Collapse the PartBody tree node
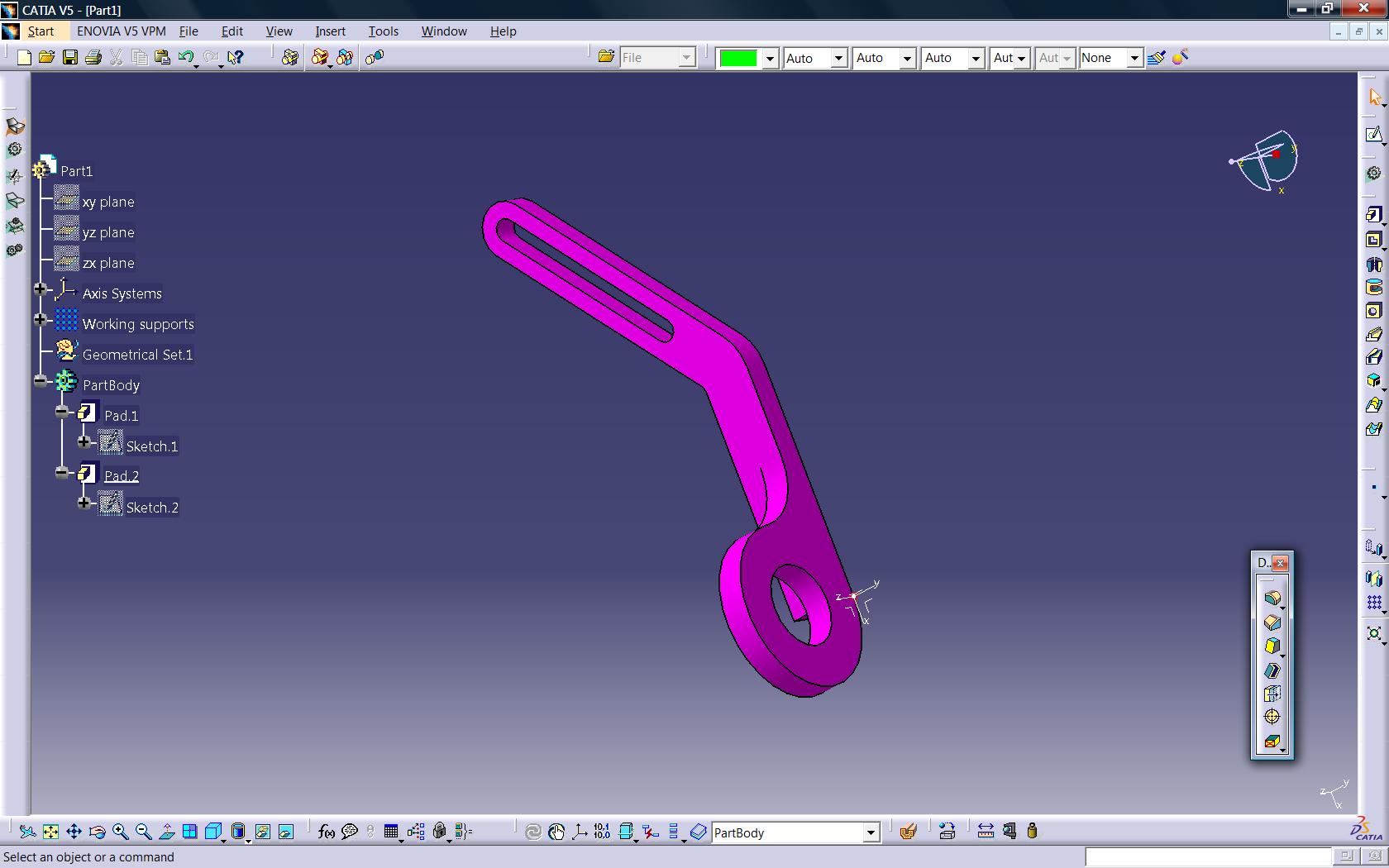The width and height of the screenshot is (1389, 868). click(x=41, y=381)
